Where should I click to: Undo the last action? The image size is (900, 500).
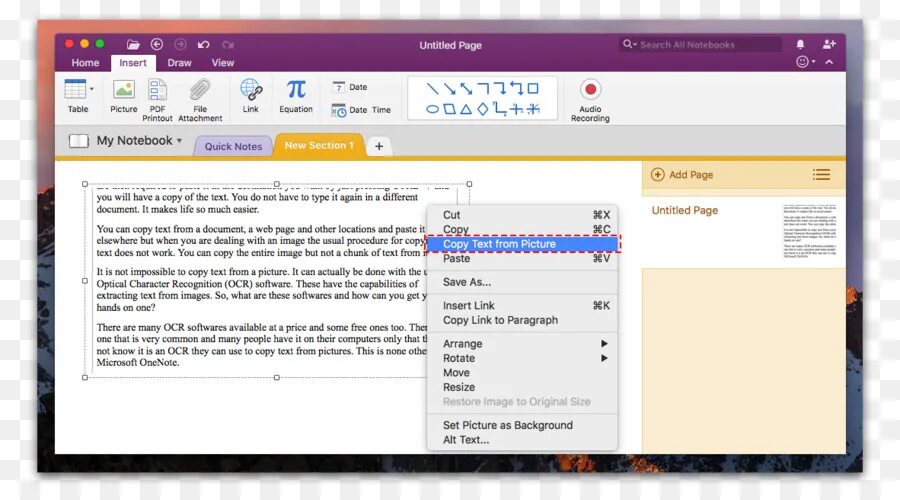pyautogui.click(x=204, y=44)
